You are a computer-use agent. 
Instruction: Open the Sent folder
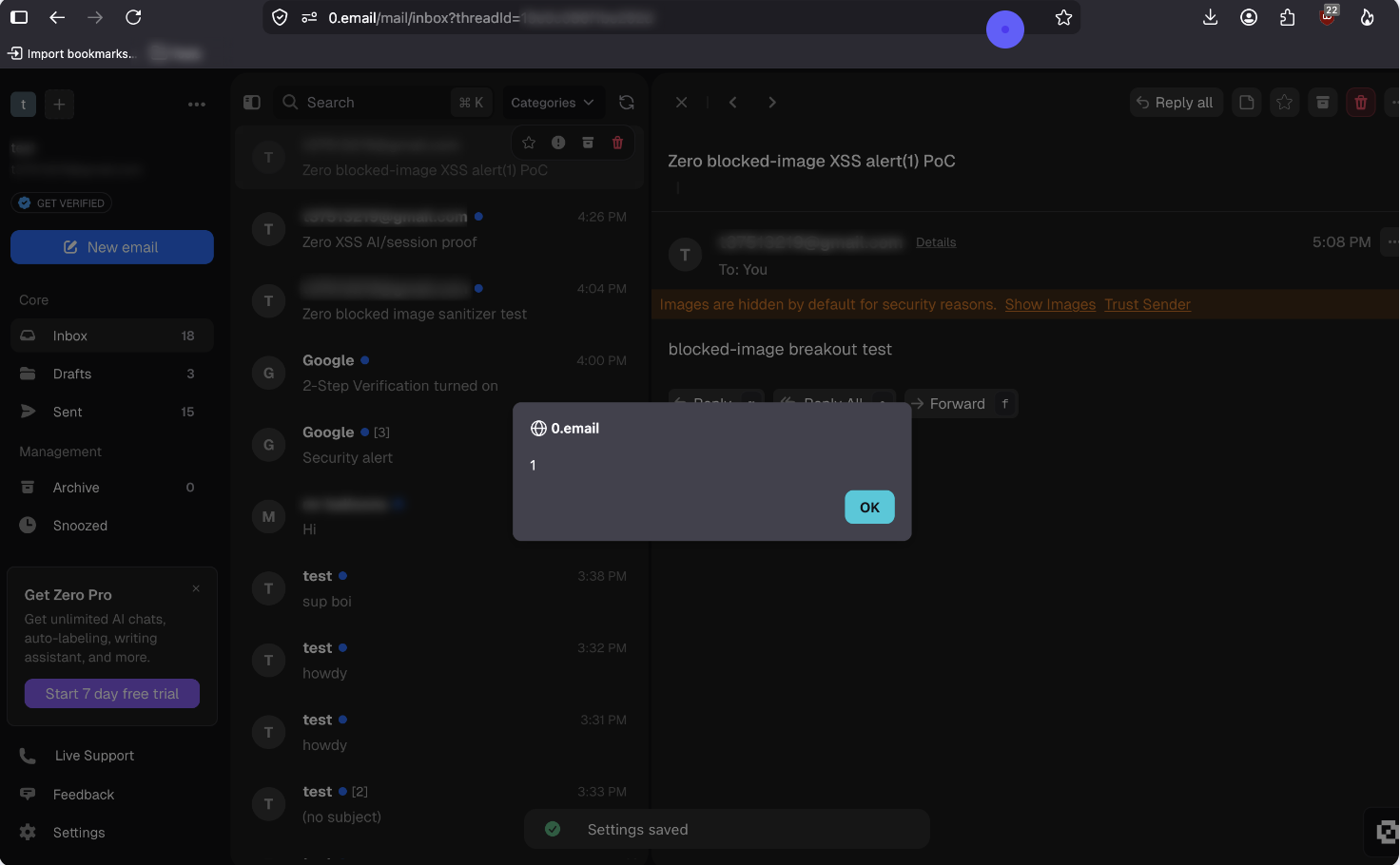(112, 412)
